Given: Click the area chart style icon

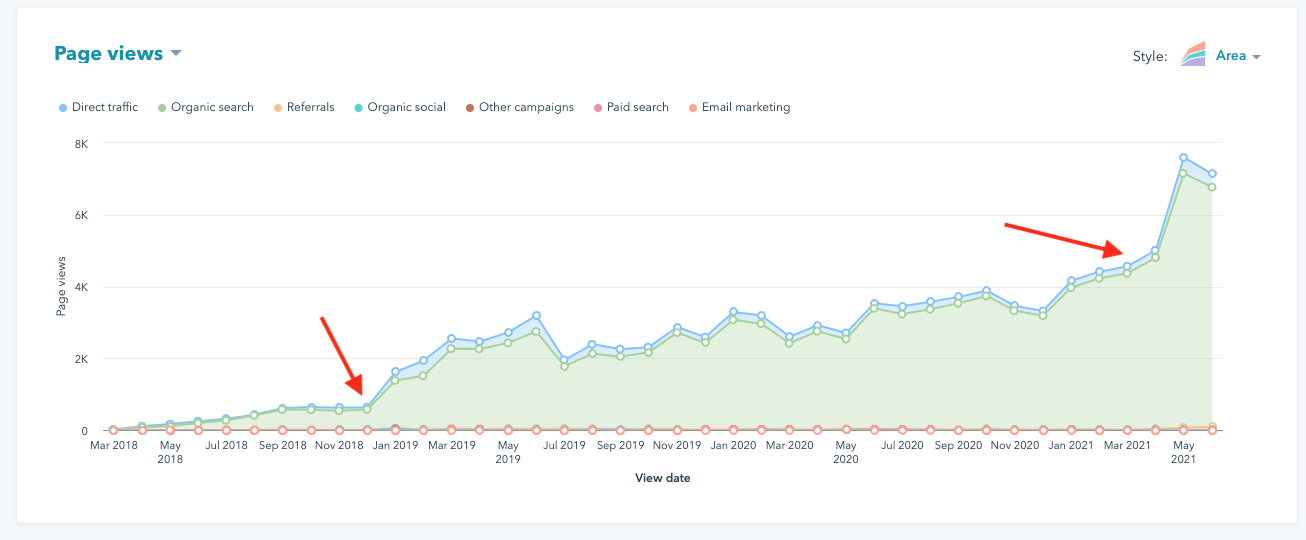Looking at the screenshot, I should 1193,55.
